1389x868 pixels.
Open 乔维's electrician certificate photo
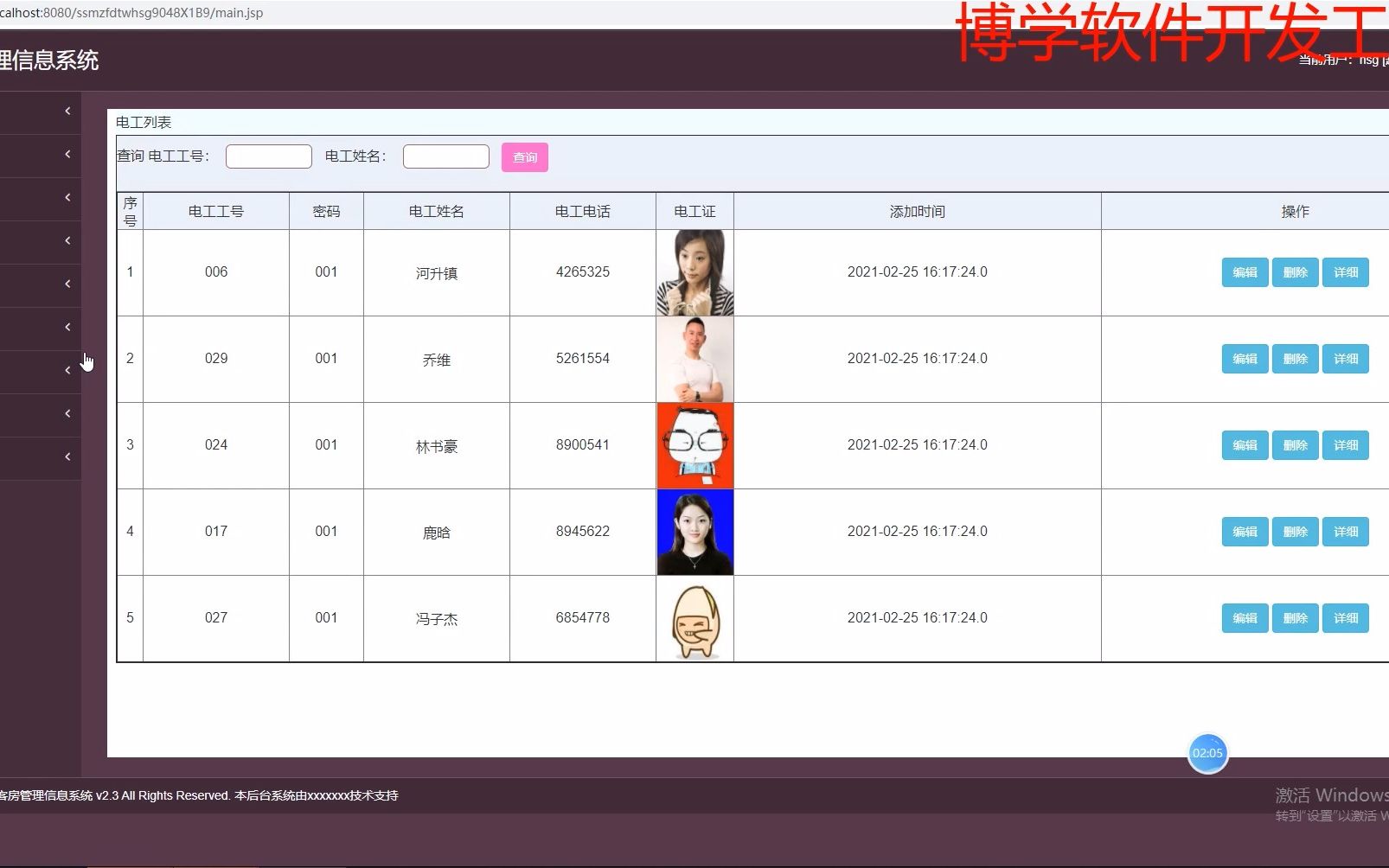click(x=695, y=359)
